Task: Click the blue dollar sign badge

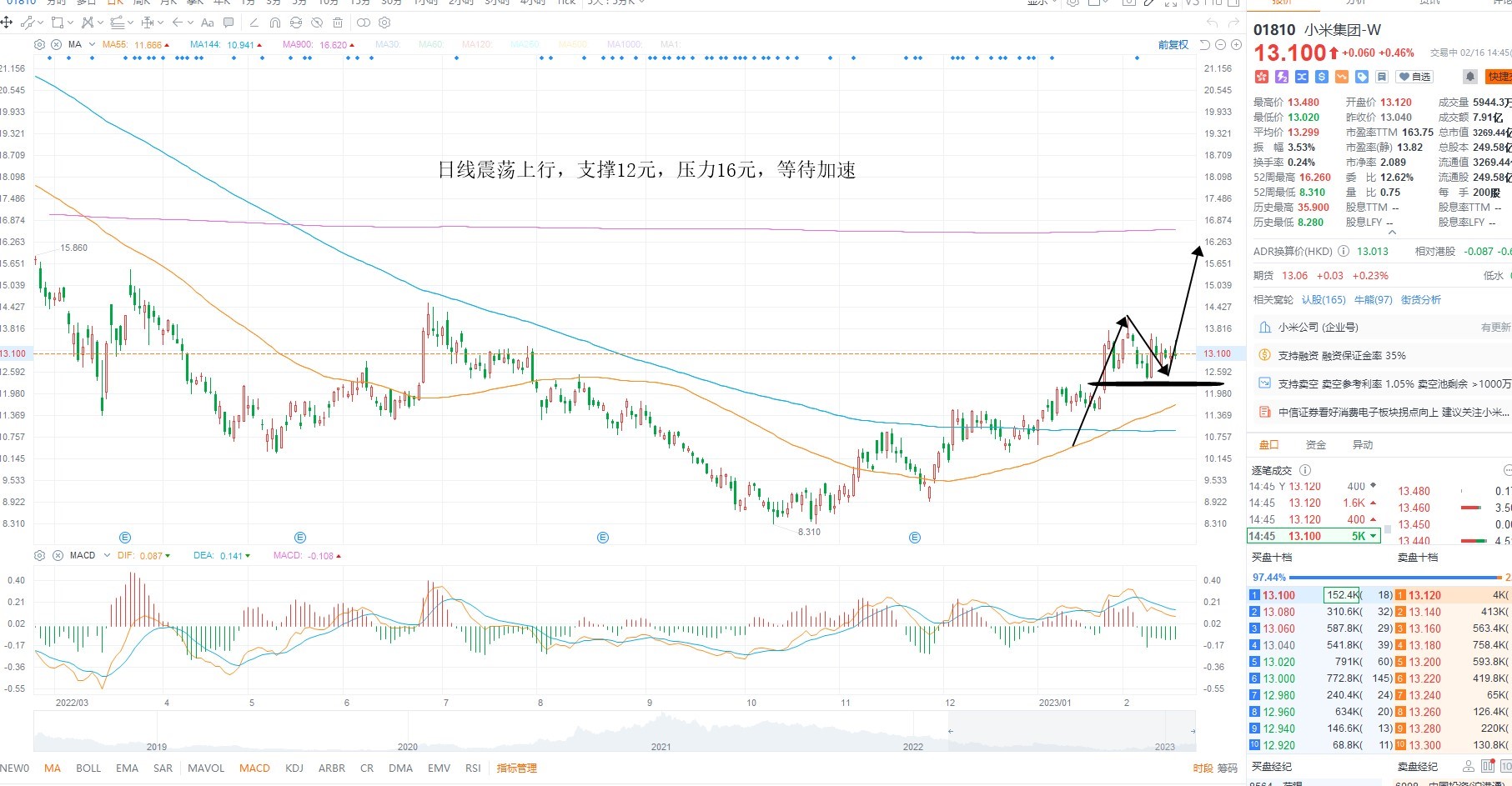Action: [x=1322, y=77]
